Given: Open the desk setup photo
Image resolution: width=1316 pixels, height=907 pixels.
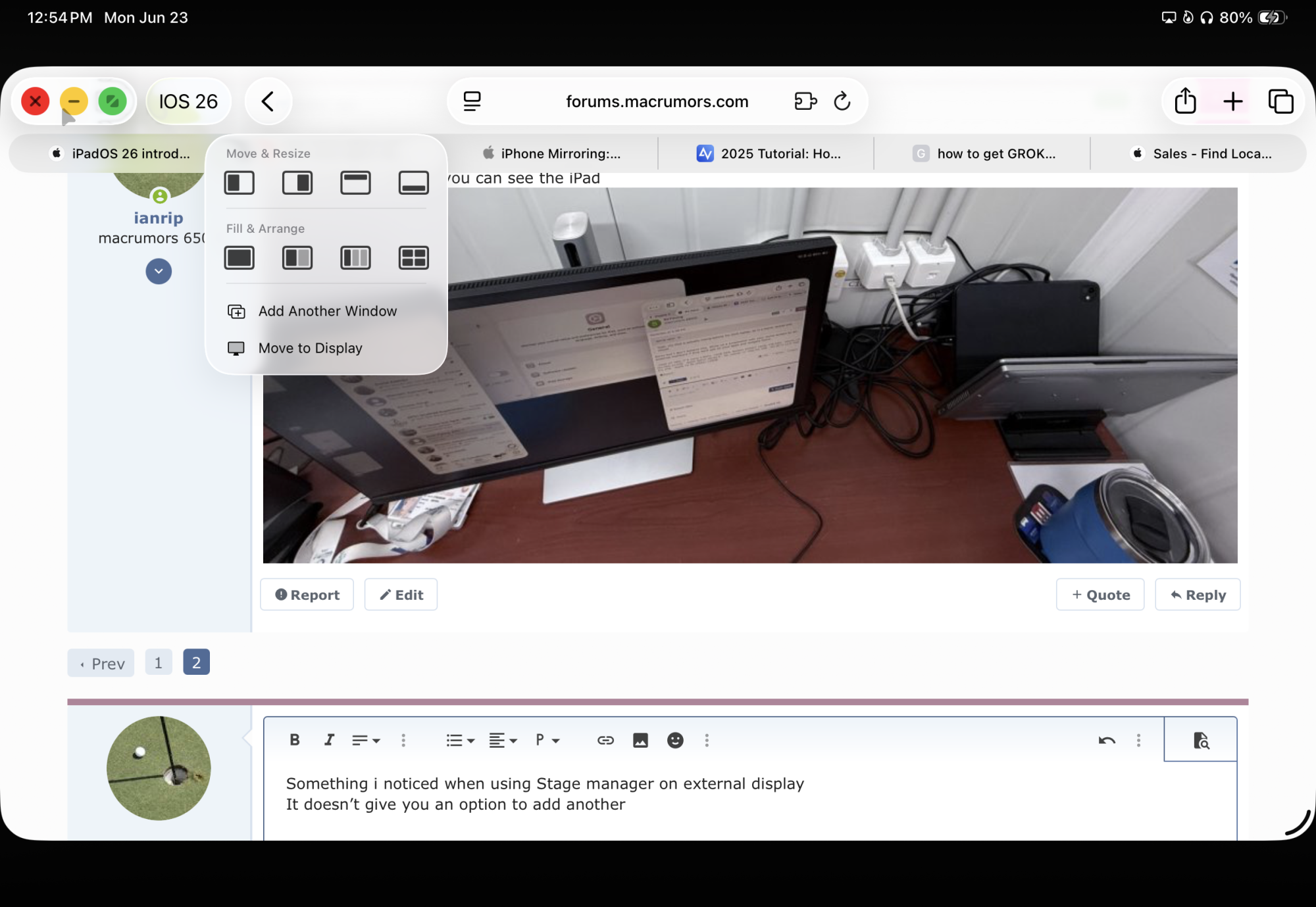Looking at the screenshot, I should coord(750,375).
